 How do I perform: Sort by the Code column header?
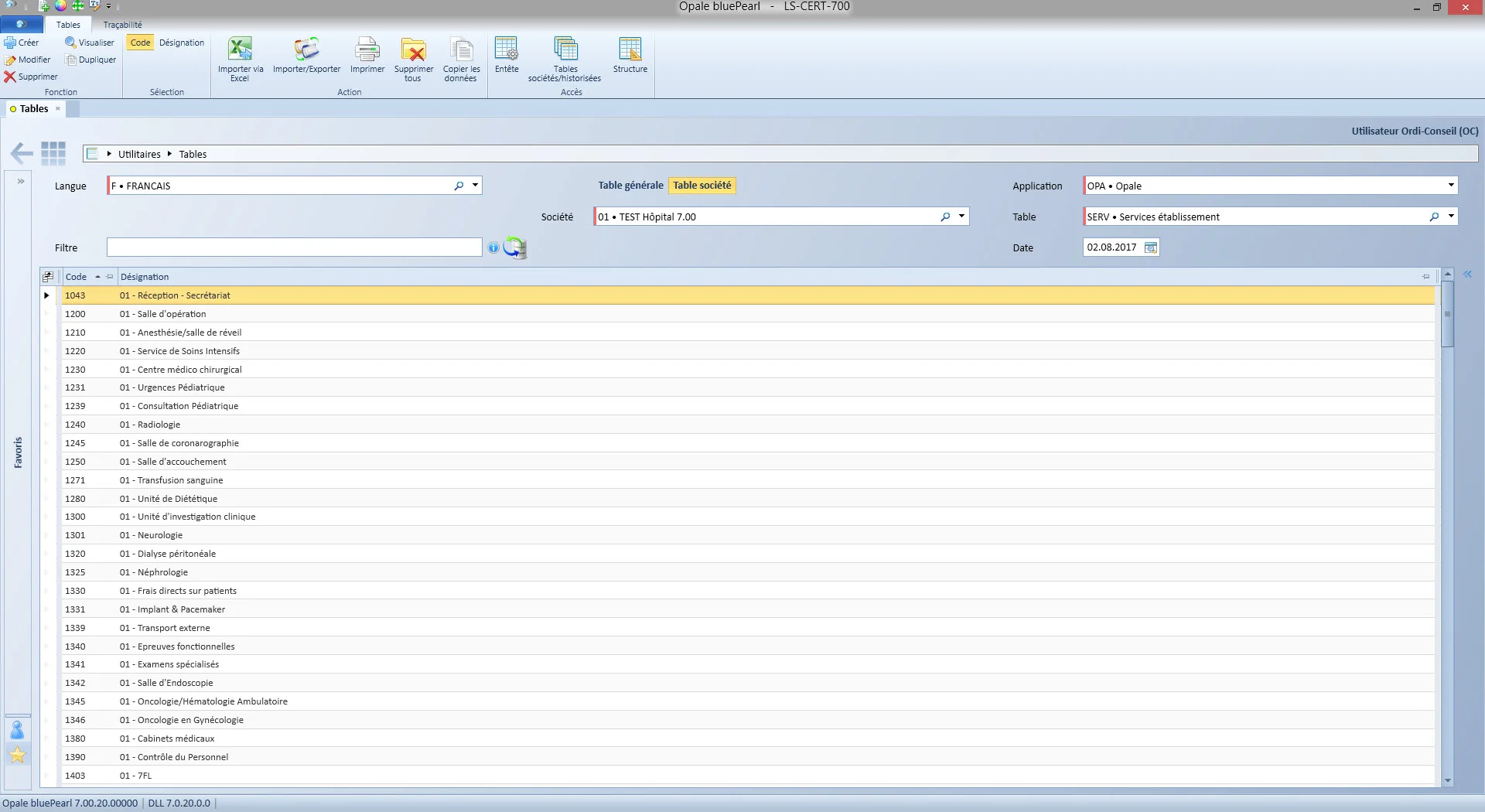tap(76, 276)
